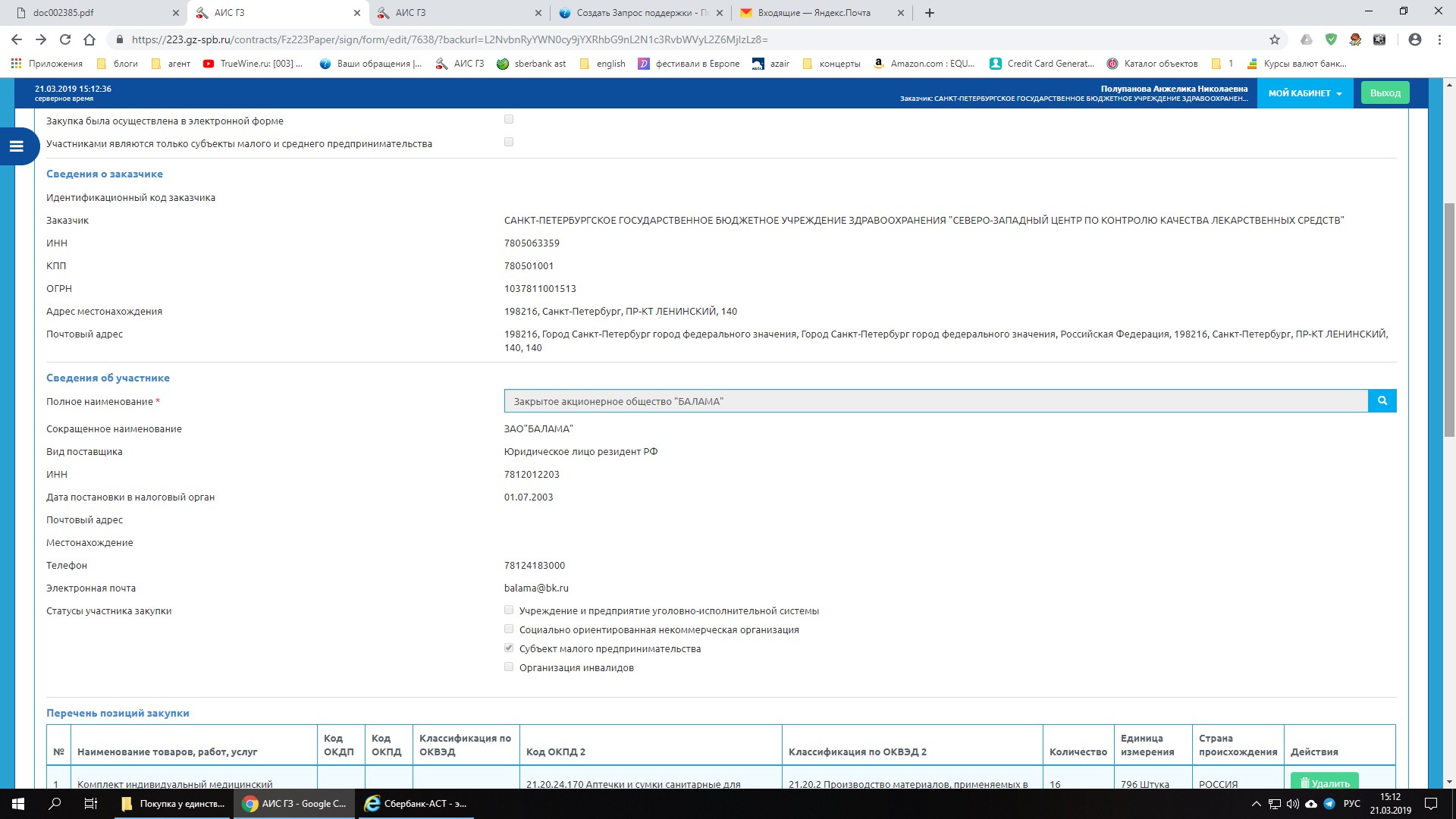The width and height of the screenshot is (1456, 819).
Task: Open Chrome profile account icon
Action: pos(1414,39)
